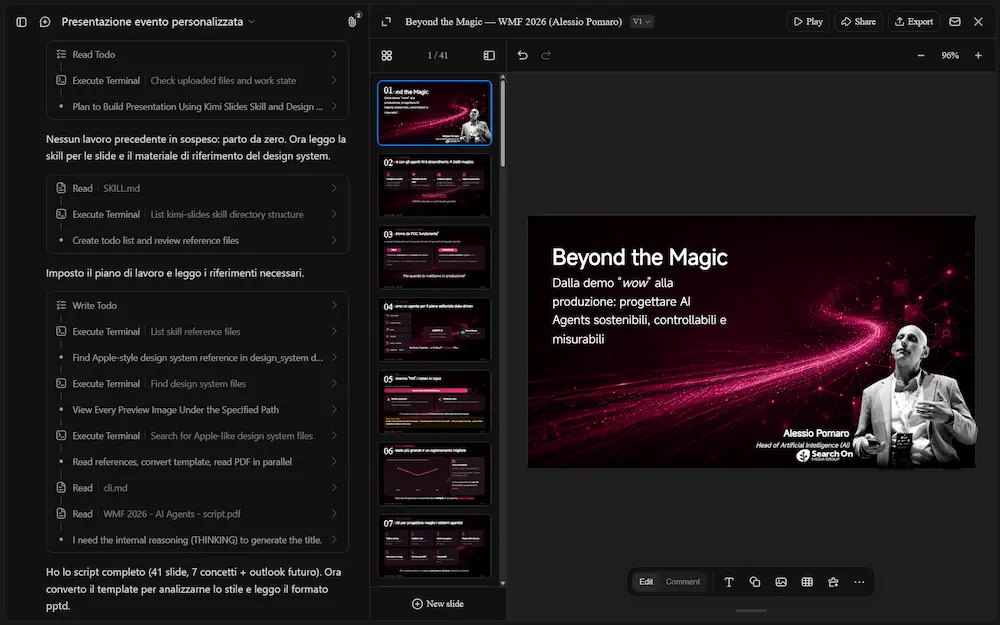Select slide 07 thumbnail
Viewport: 1000px width, 625px height.
(x=434, y=547)
